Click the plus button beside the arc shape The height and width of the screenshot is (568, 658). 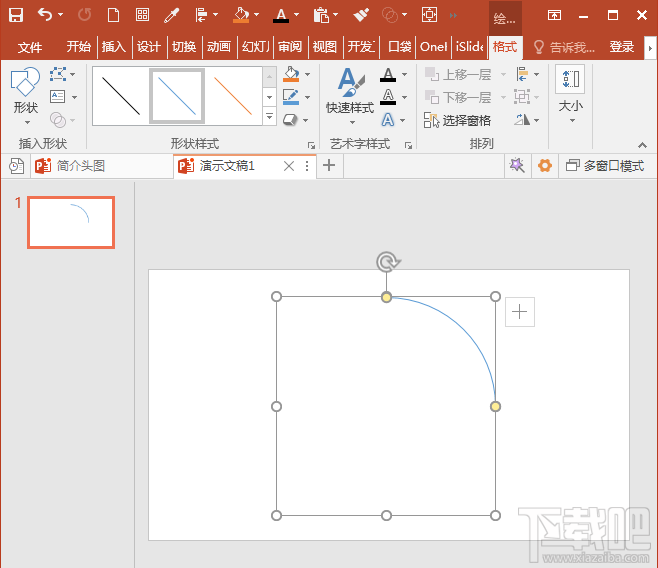(519, 312)
